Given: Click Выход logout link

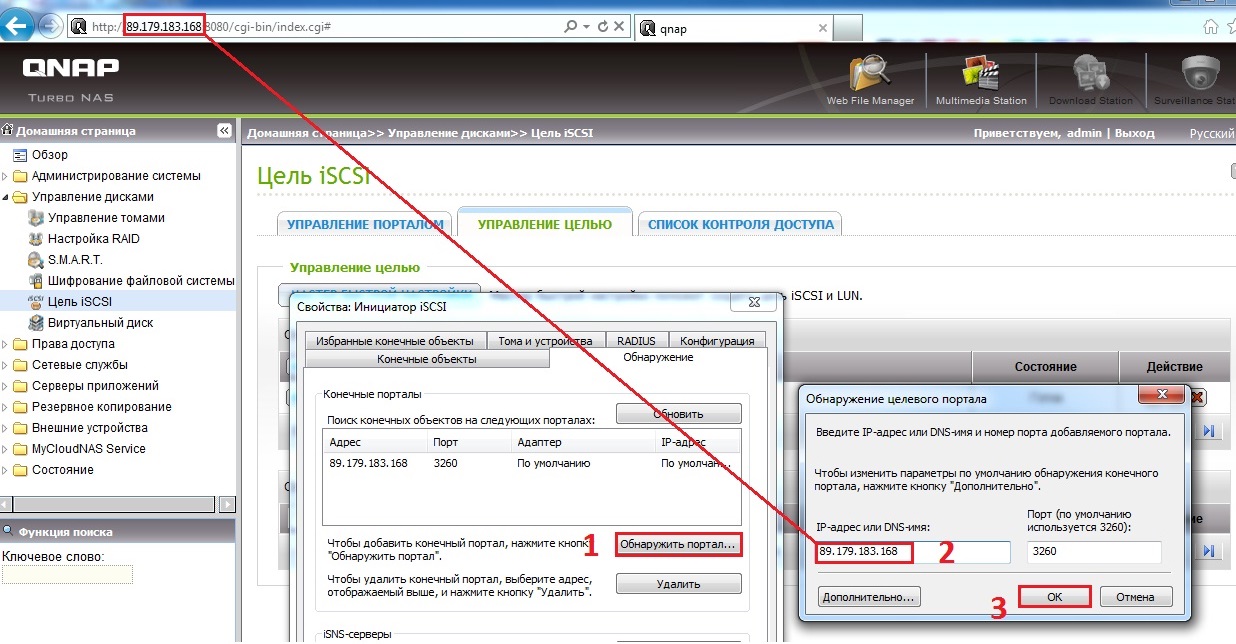Looking at the screenshot, I should pos(1134,133).
